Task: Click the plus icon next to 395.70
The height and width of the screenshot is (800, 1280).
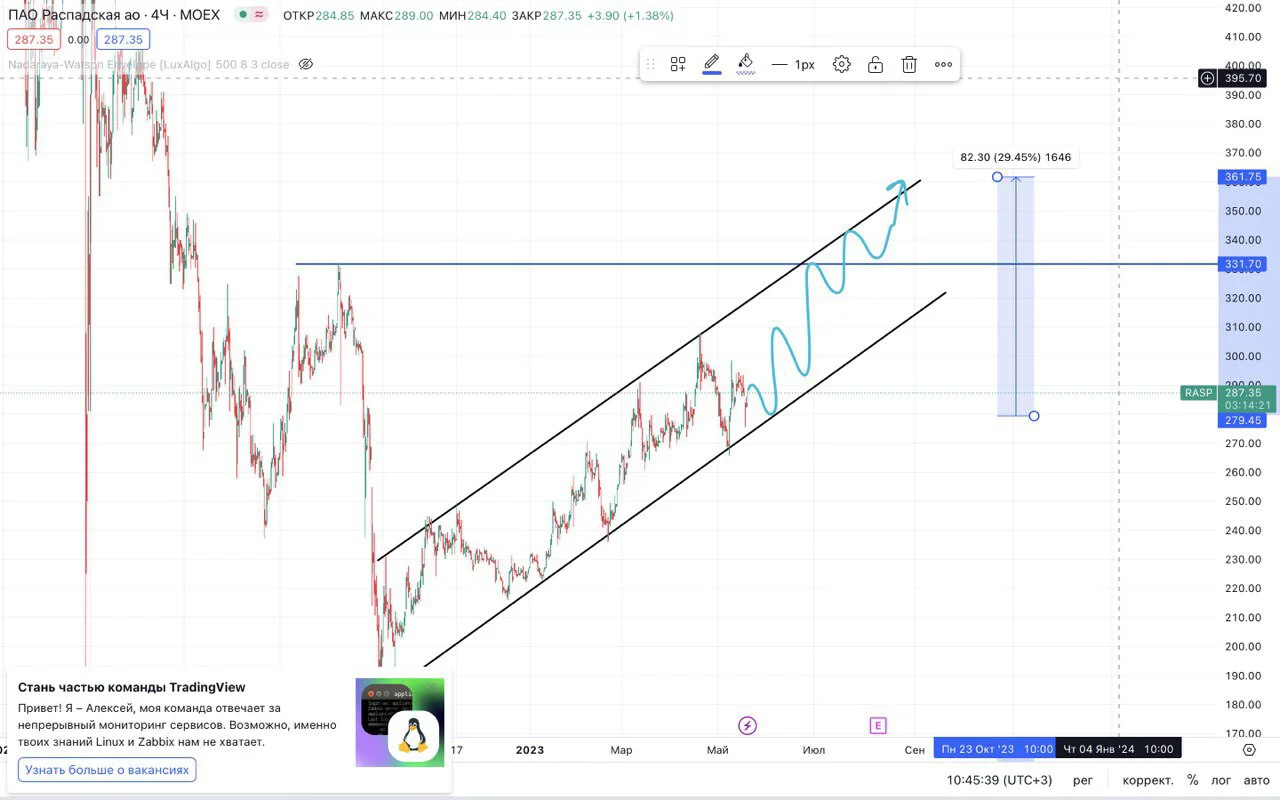Action: pyautogui.click(x=1208, y=78)
